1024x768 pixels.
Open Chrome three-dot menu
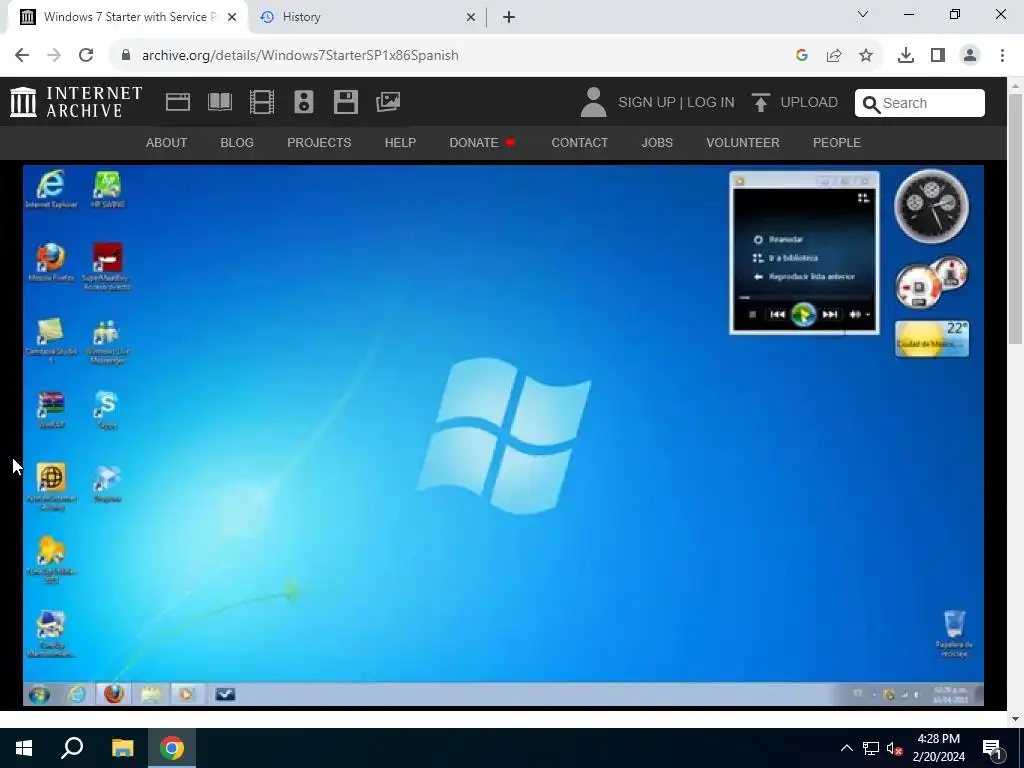1002,56
